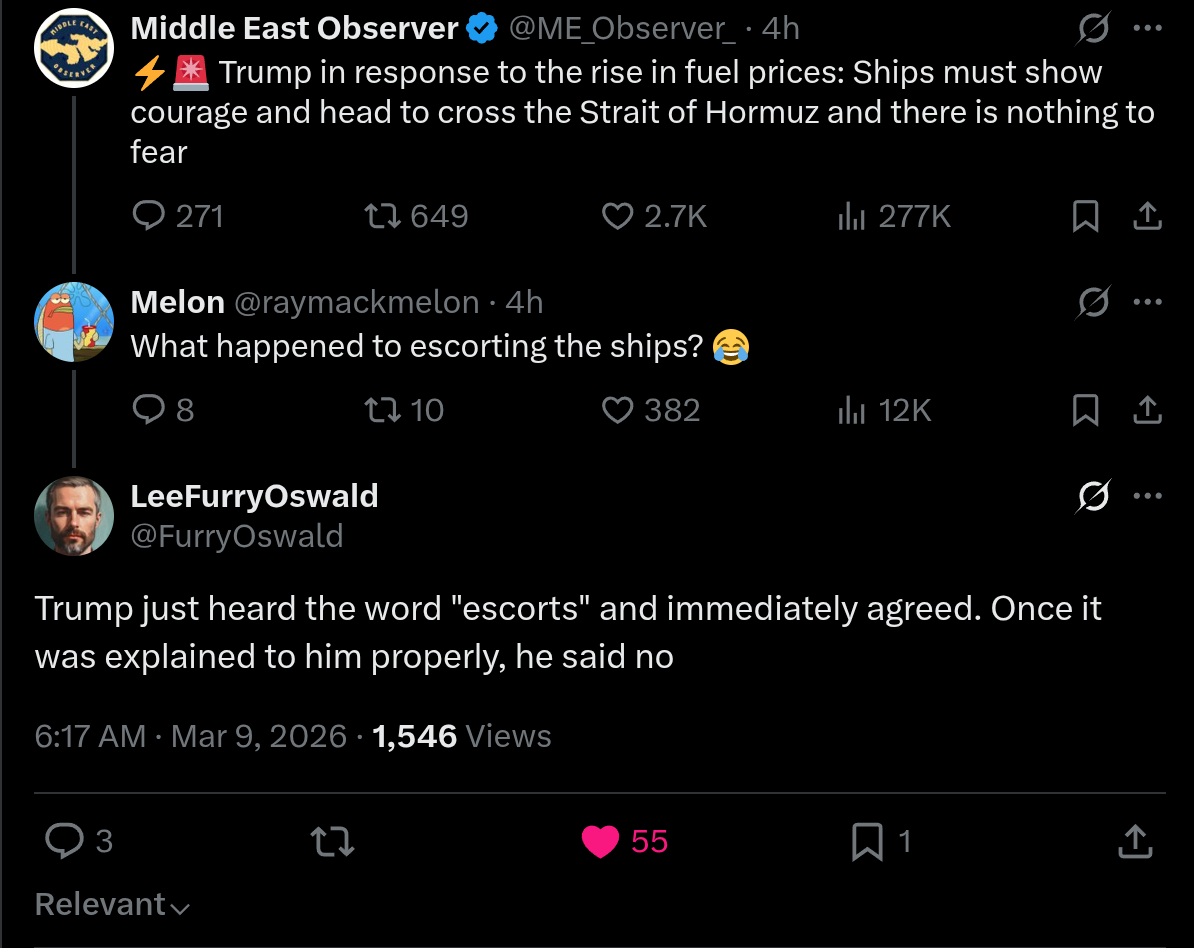
Task: View analytics for Melon's 12K views
Action: click(884, 410)
